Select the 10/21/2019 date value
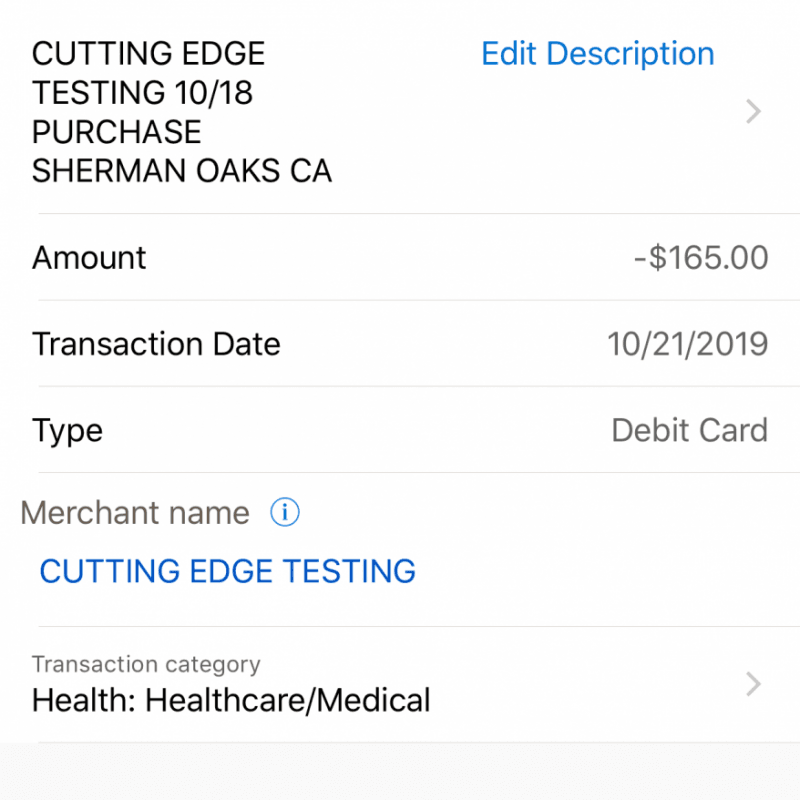Screen dimensions: 800x800 (688, 344)
